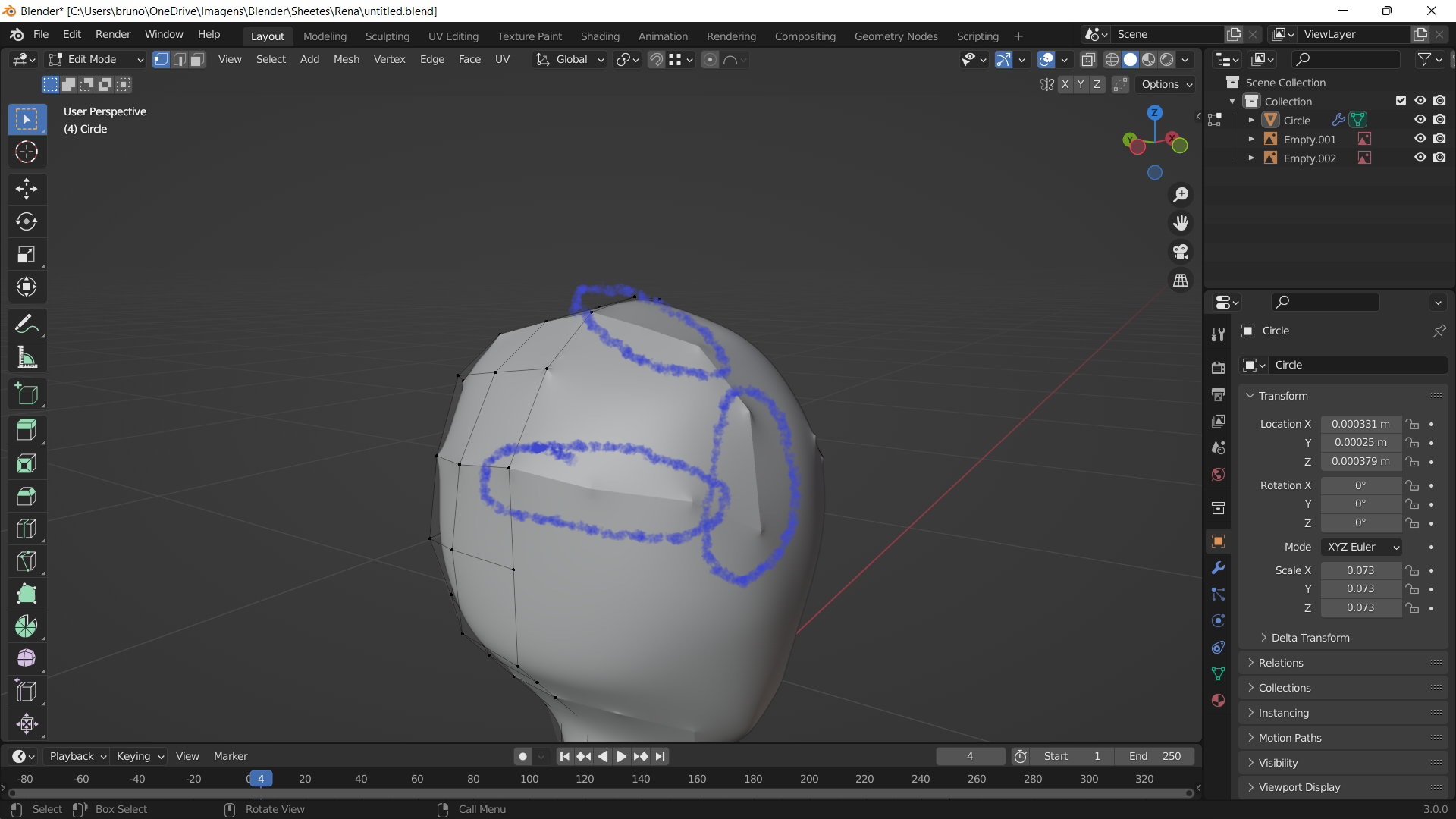This screenshot has width=1456, height=819.
Task: Expand Circle in the outliner
Action: tap(1251, 120)
